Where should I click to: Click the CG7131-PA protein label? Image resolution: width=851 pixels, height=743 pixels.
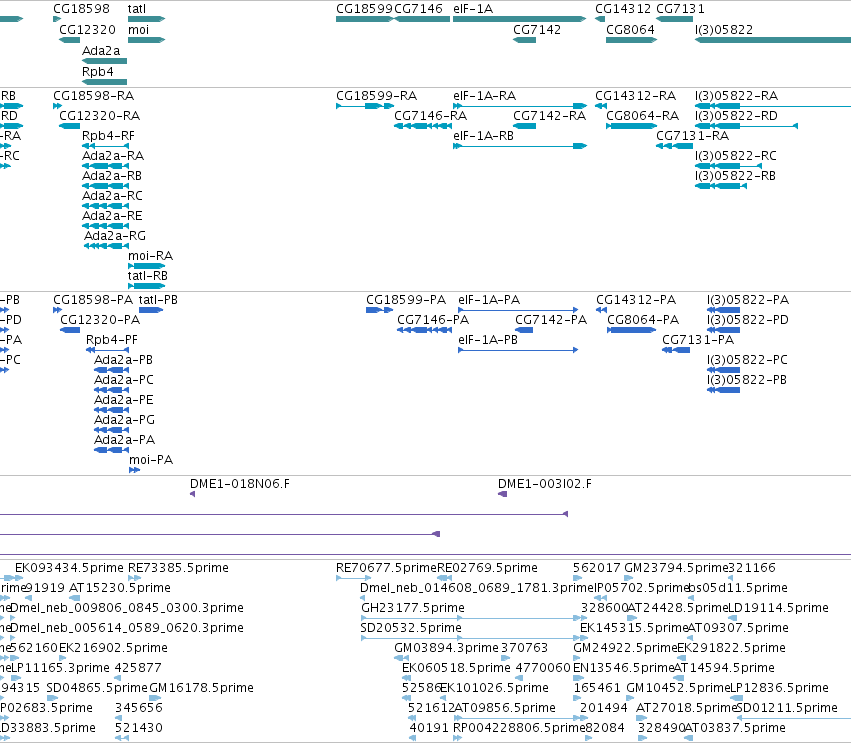[x=698, y=340]
